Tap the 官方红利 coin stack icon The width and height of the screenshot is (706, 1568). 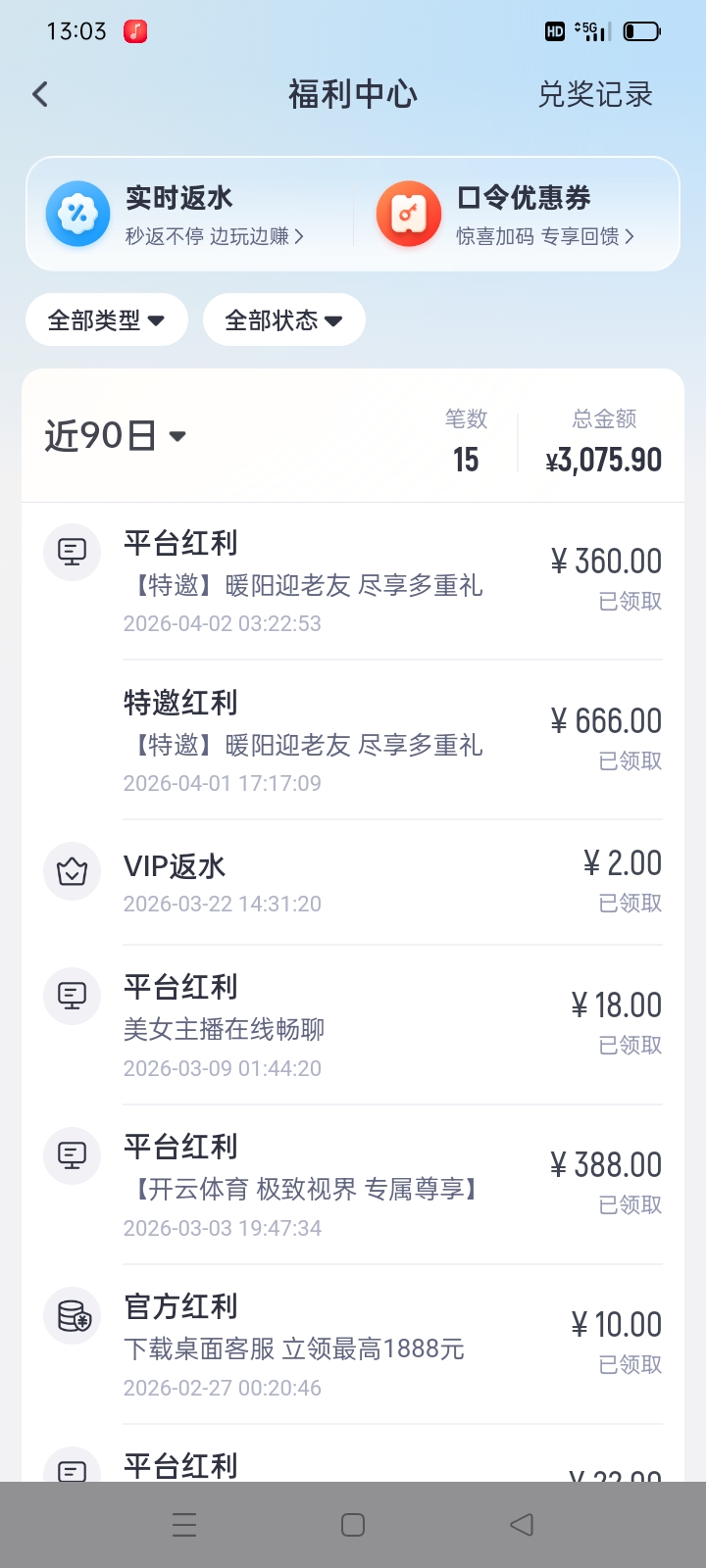[73, 1315]
